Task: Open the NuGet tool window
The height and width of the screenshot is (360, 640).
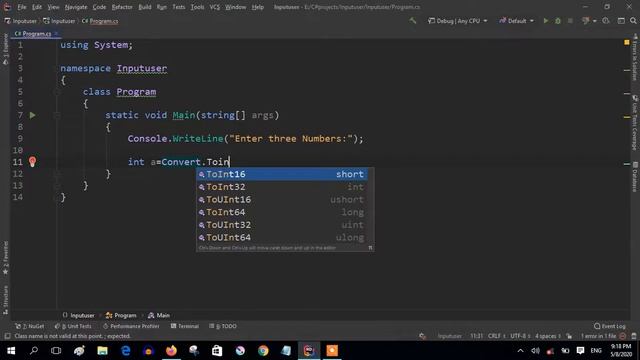Action: coord(29,326)
